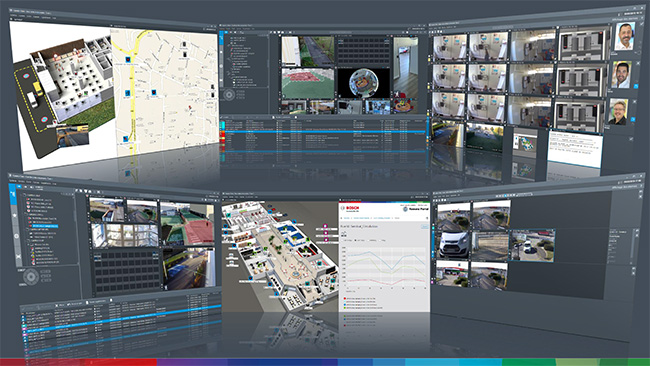Image resolution: width=650 pixels, height=366 pixels.
Task: Select the first operator portrait in top-right window
Action: tap(625, 36)
